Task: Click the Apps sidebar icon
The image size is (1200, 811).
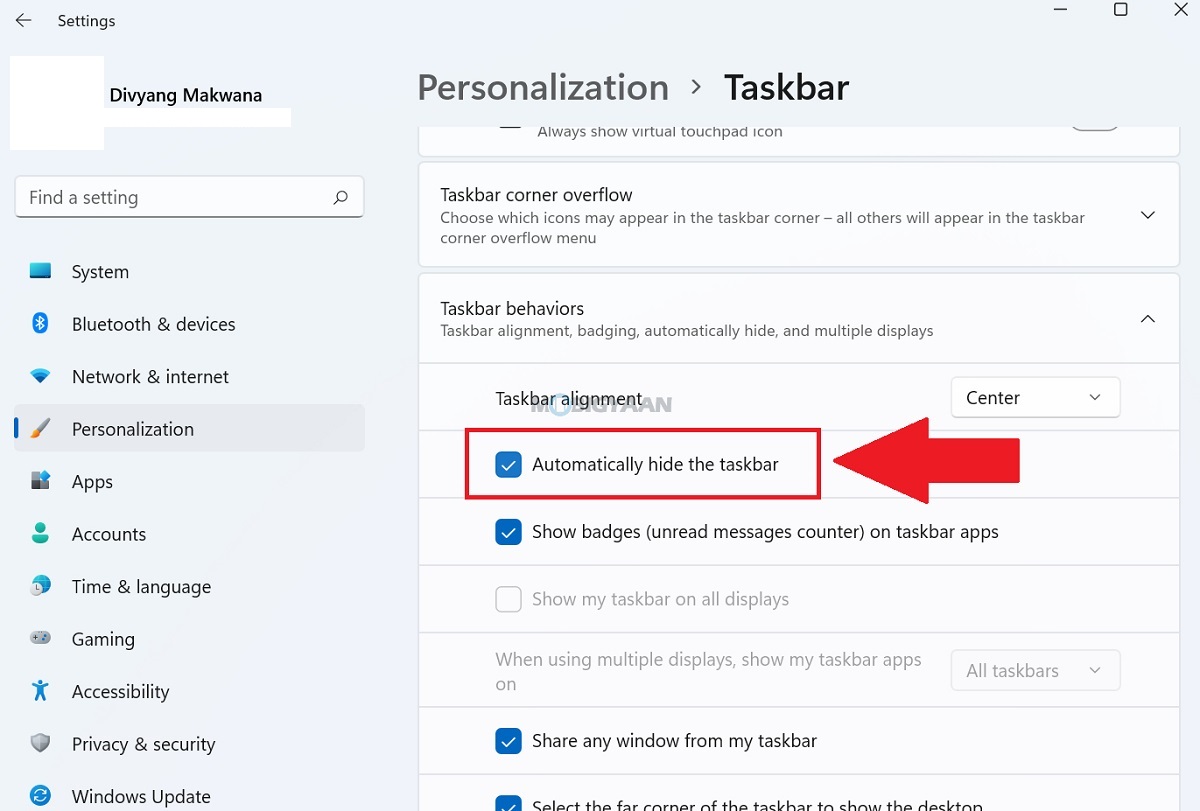Action: pos(92,481)
